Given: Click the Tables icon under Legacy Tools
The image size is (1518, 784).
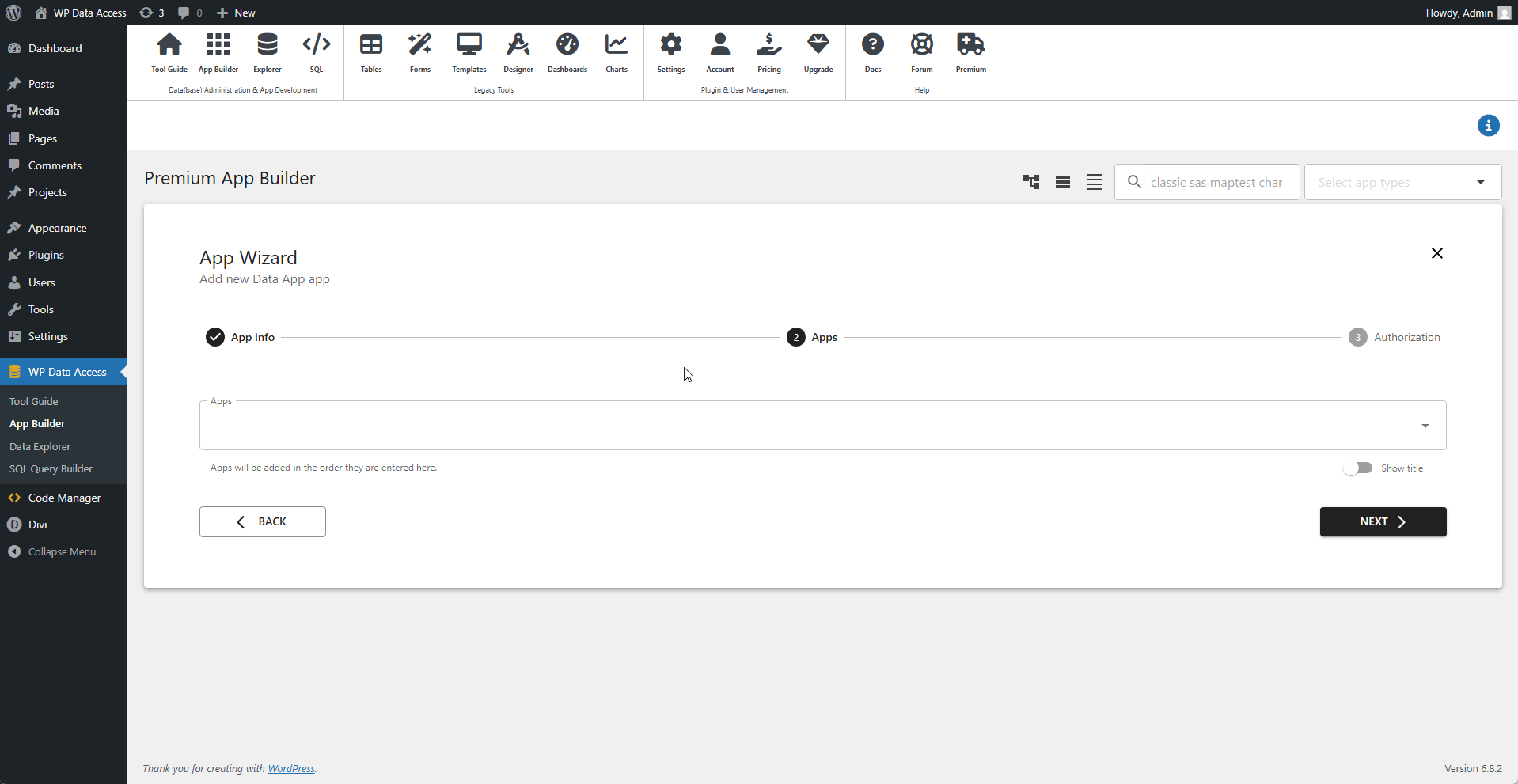Looking at the screenshot, I should [x=371, y=51].
